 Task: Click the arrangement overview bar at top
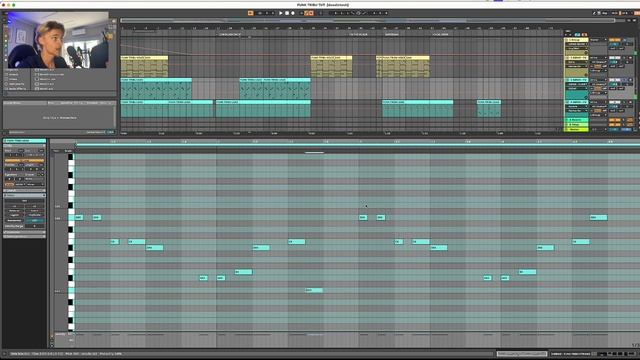(x=367, y=20)
